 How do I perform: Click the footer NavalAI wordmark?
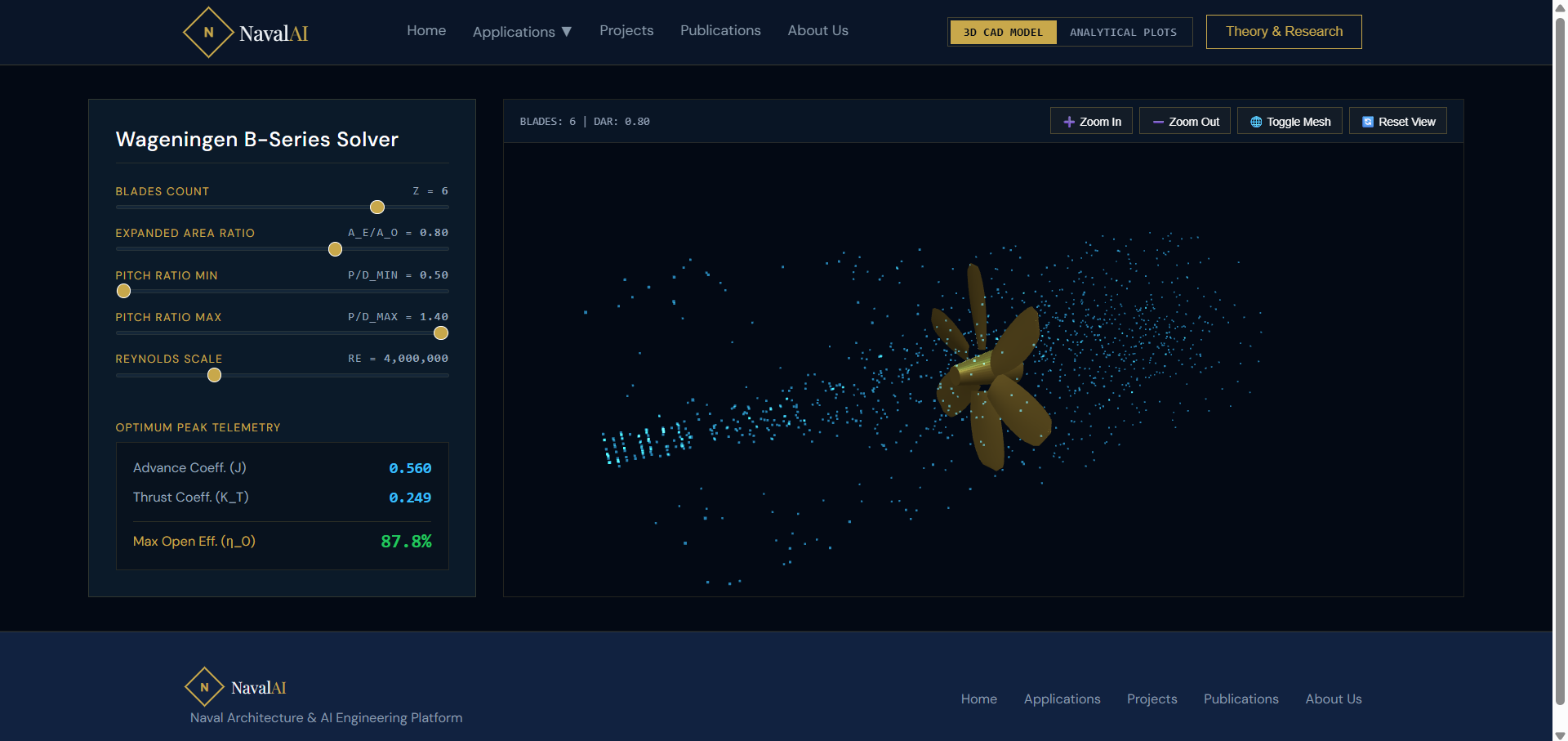click(x=258, y=688)
